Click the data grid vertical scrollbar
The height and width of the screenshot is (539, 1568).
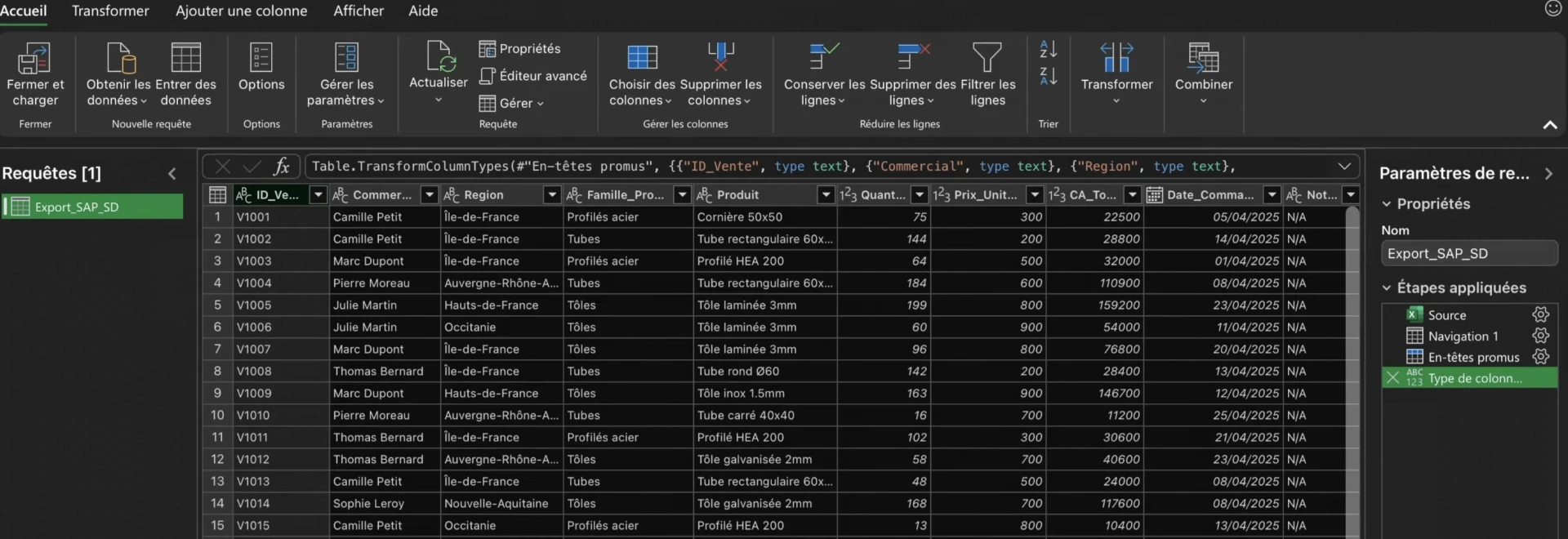pos(1352,372)
